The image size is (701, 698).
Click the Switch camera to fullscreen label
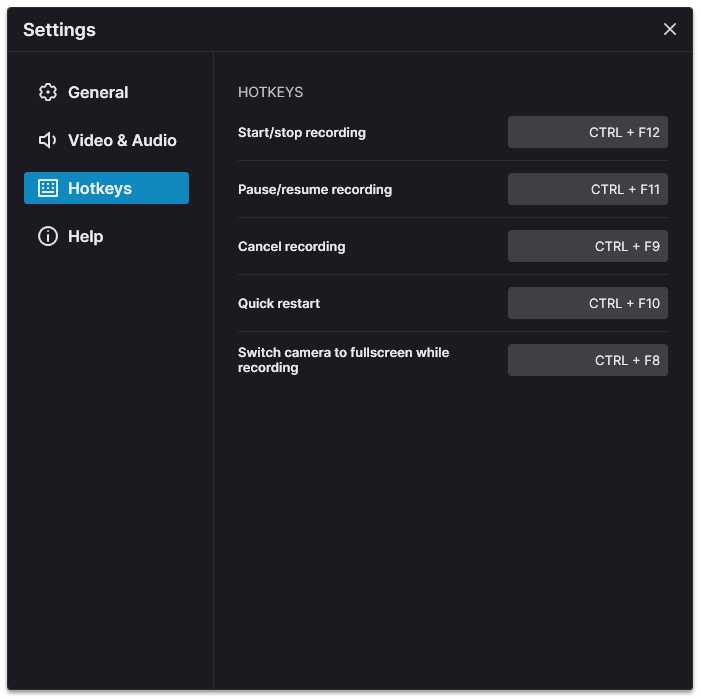coord(343,360)
